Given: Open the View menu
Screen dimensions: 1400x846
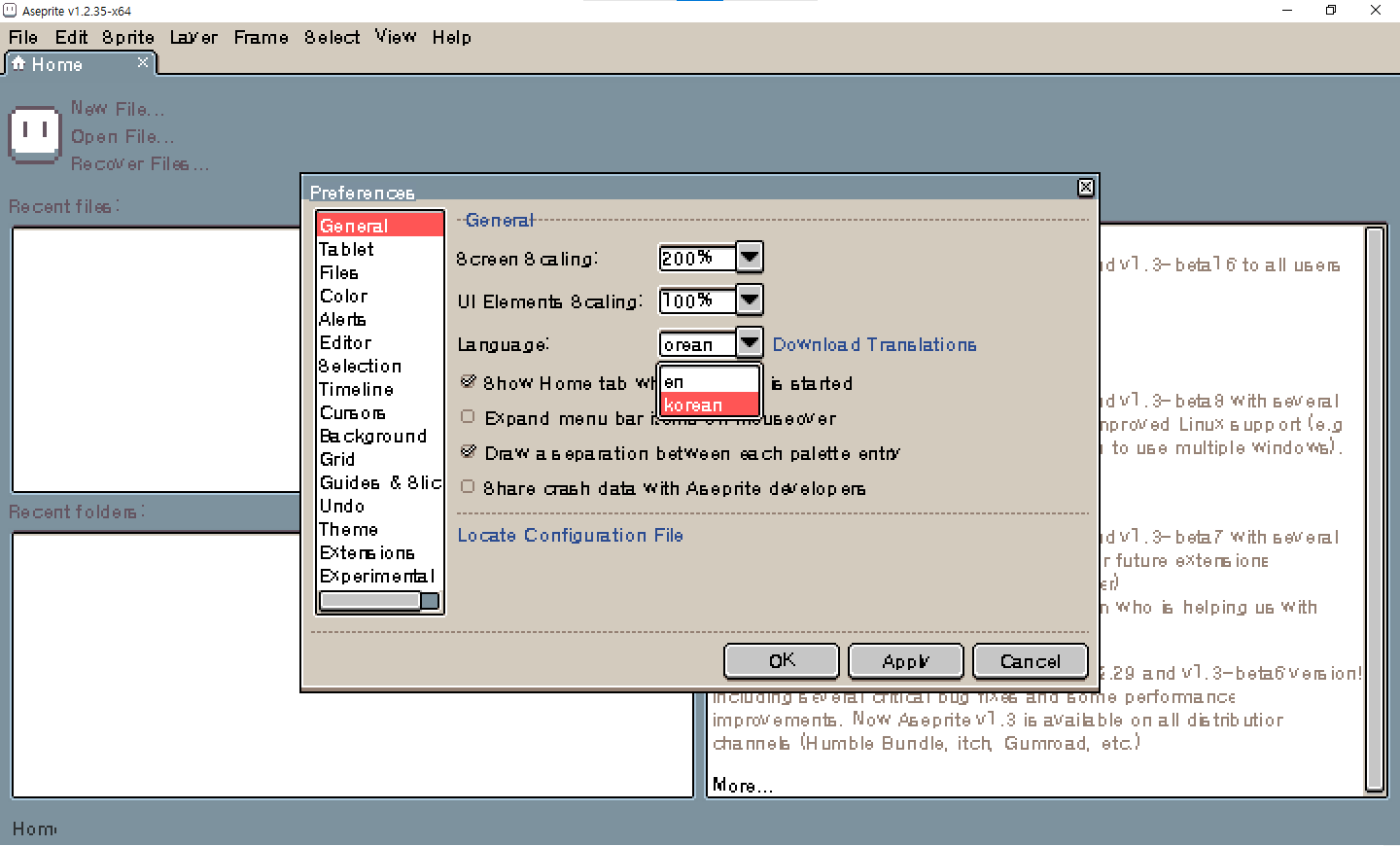Looking at the screenshot, I should click(x=396, y=38).
